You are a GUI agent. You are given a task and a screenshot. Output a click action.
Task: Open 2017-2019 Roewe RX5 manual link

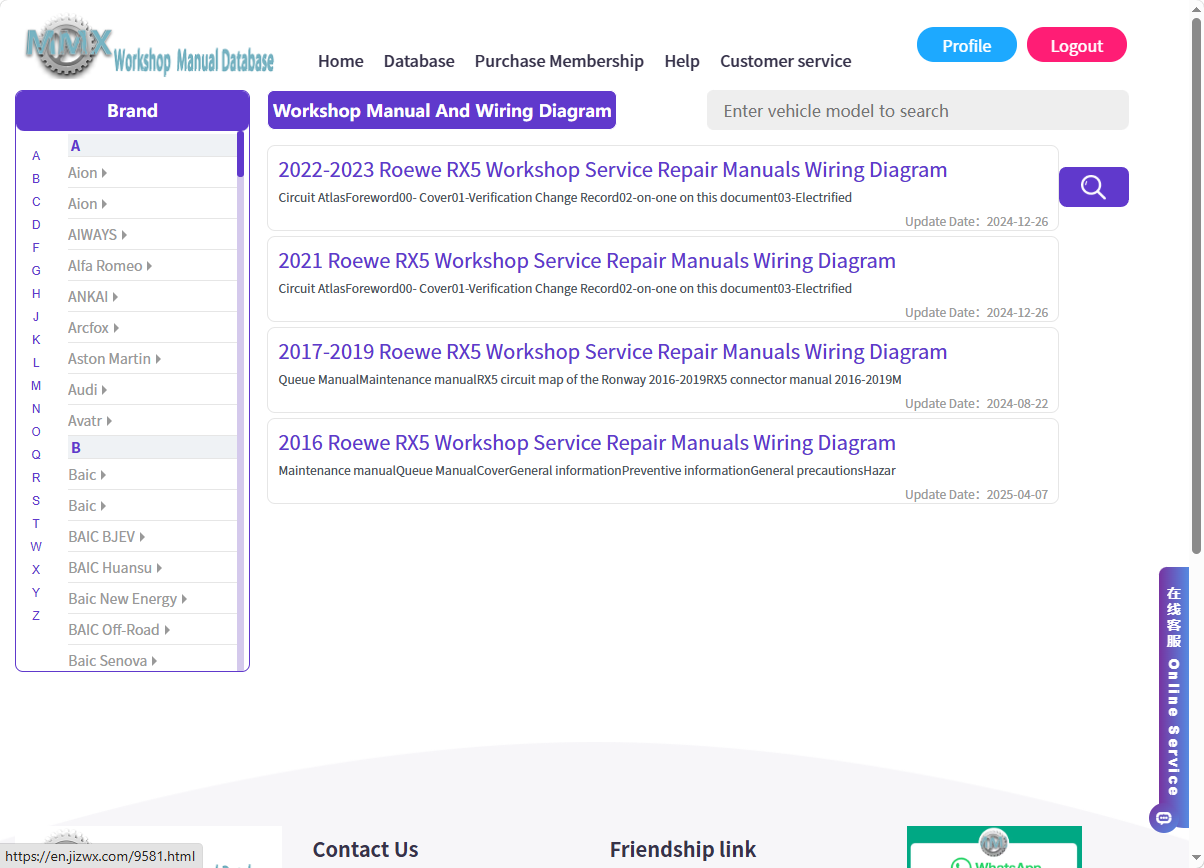(612, 351)
